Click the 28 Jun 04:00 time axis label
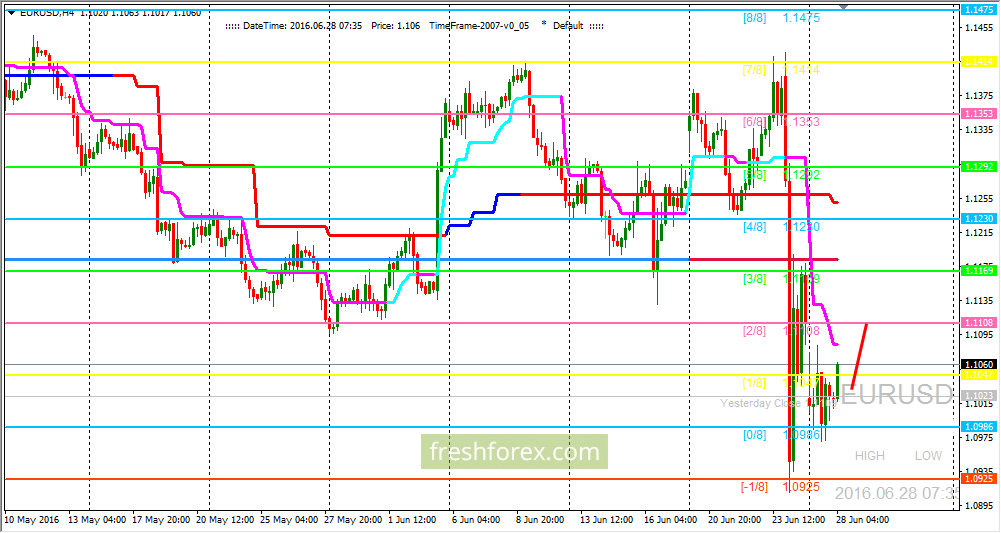Screen dimensions: 1001x533 click(861, 520)
